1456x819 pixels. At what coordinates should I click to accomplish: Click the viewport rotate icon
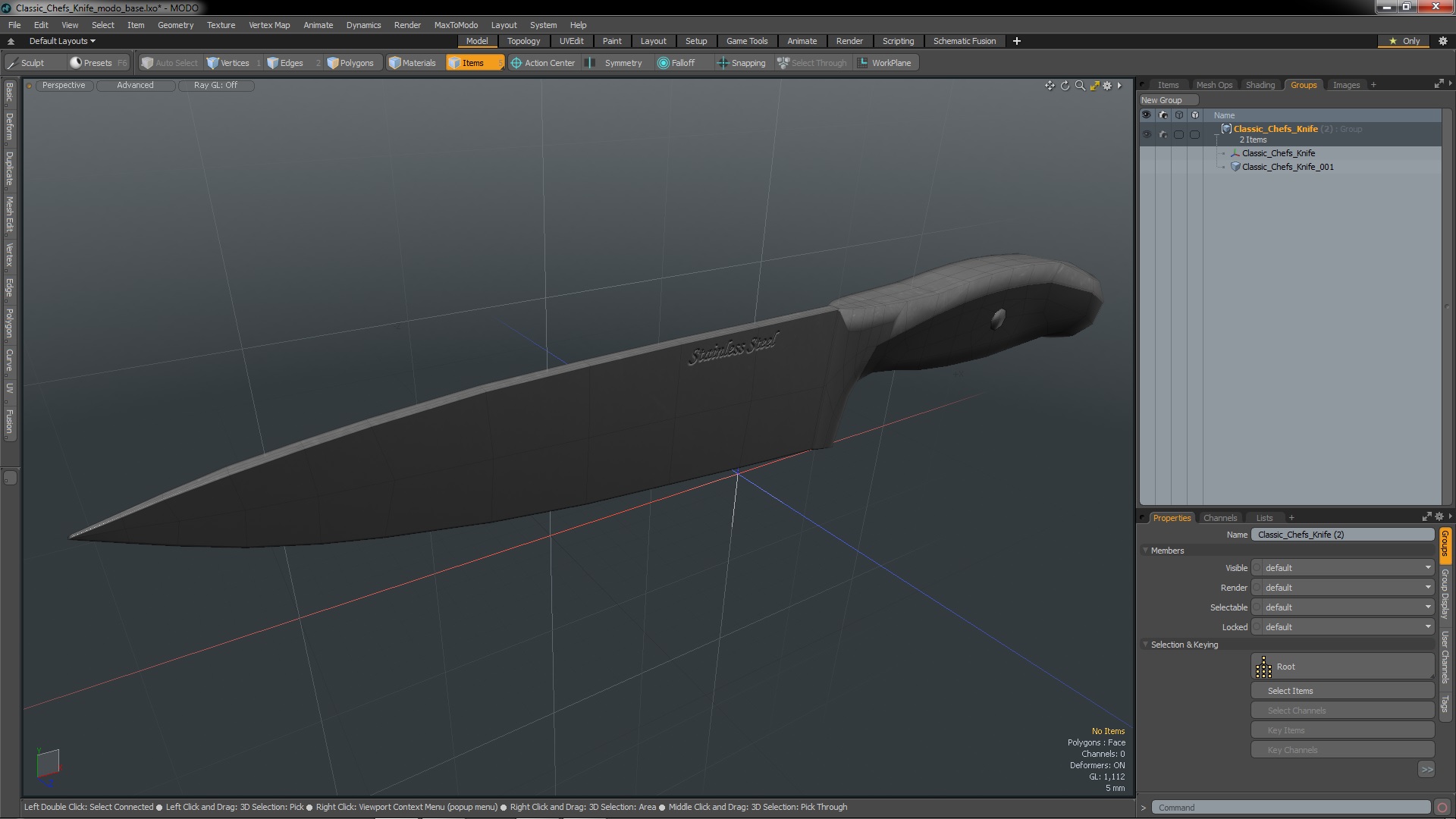[x=1065, y=86]
